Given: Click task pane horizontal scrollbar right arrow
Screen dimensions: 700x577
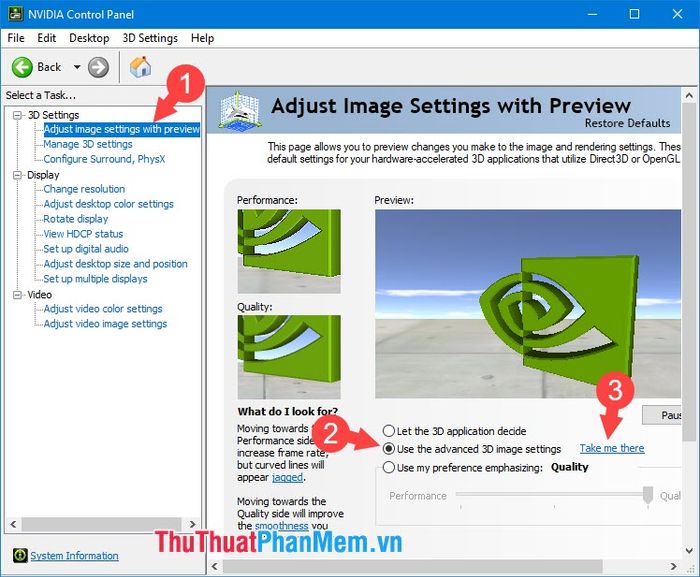Looking at the screenshot, I should (193, 524).
